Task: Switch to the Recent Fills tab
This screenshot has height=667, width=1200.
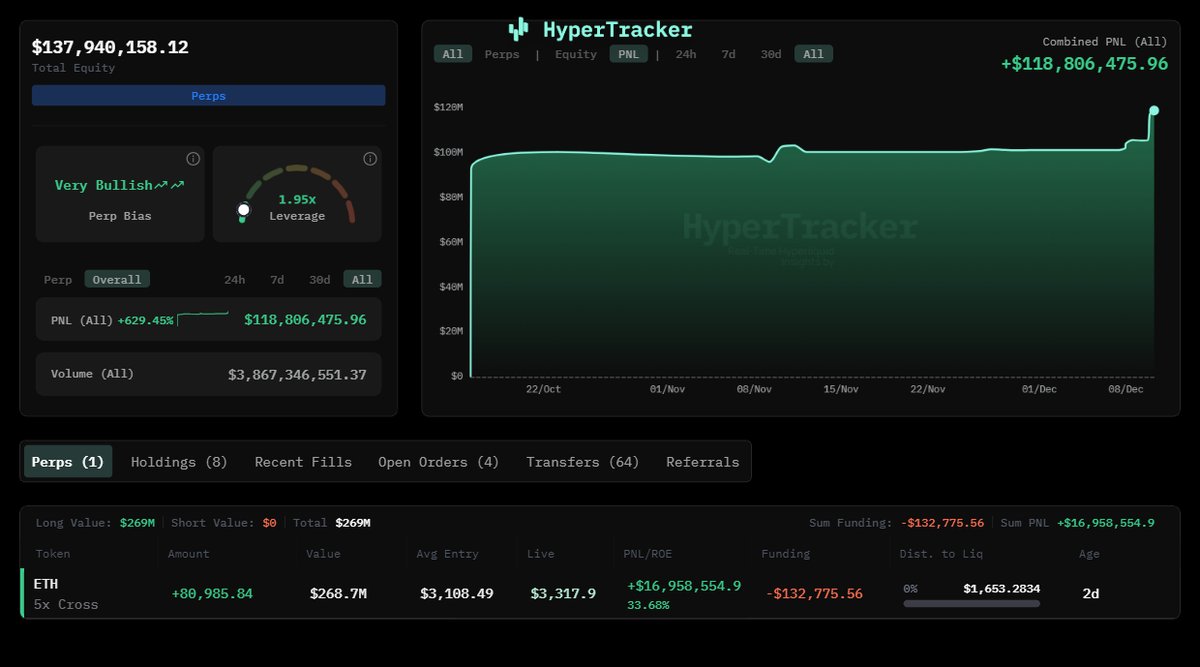Action: coord(303,462)
